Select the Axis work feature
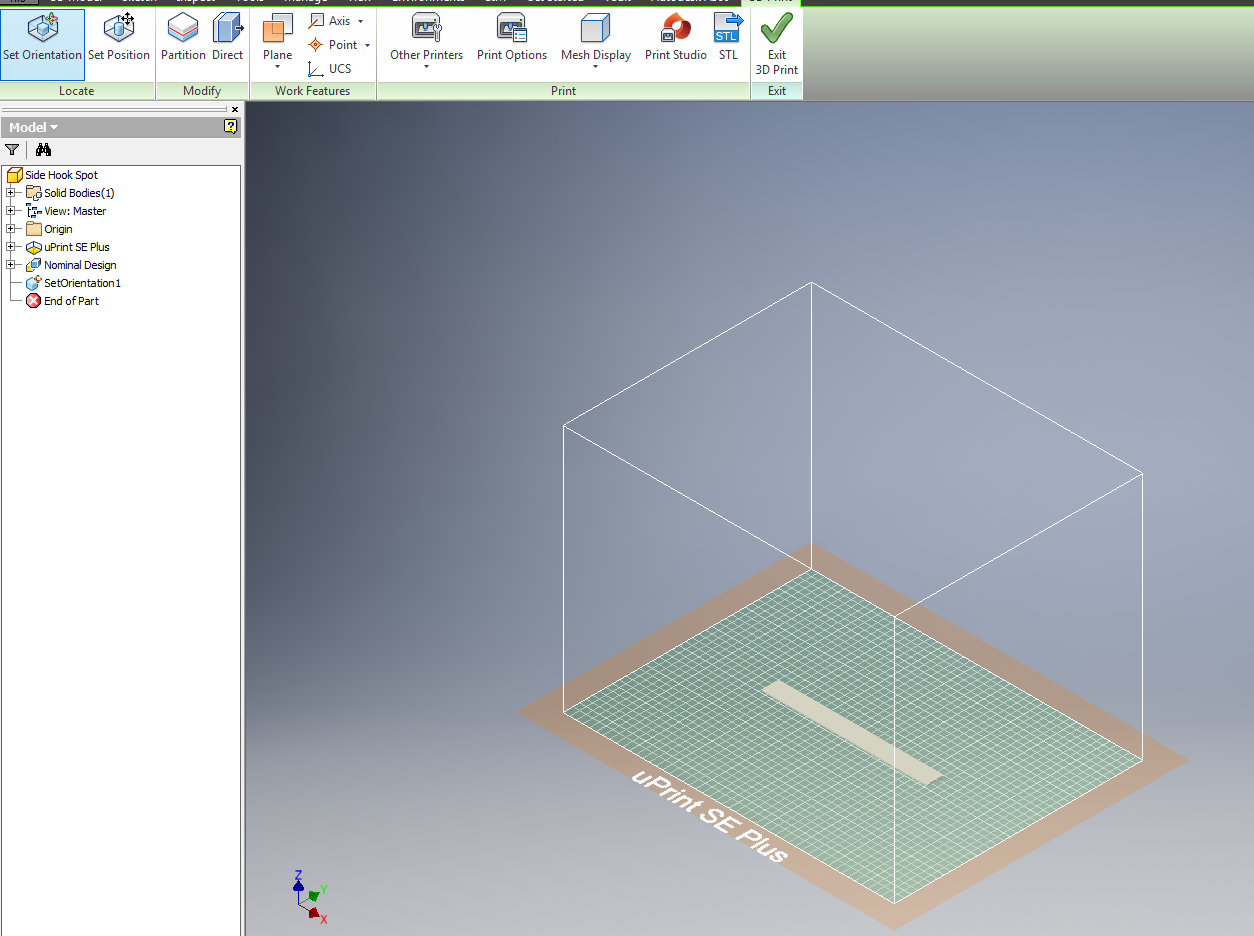The height and width of the screenshot is (936, 1254). 330,21
